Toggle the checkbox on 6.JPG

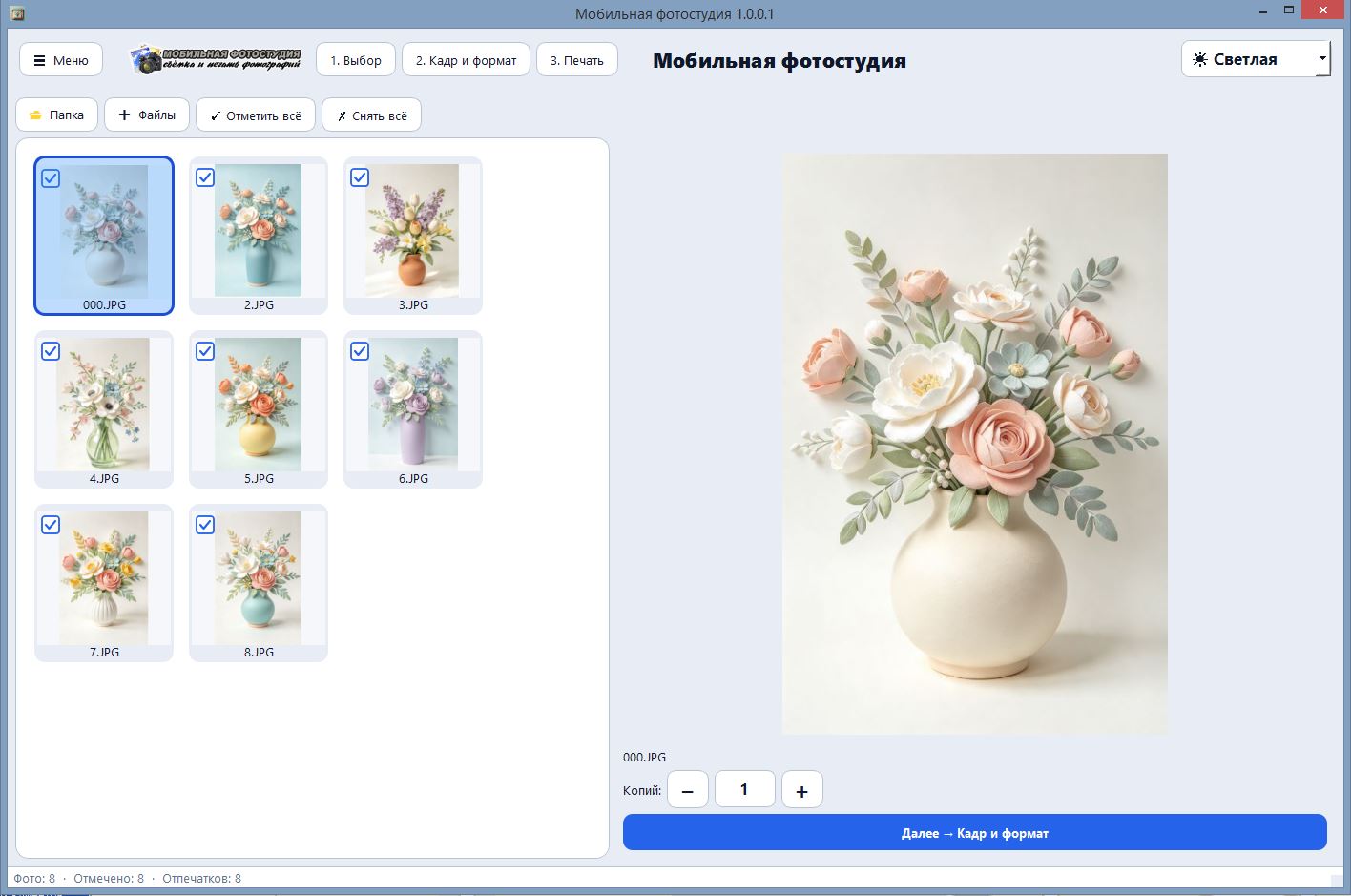click(360, 352)
